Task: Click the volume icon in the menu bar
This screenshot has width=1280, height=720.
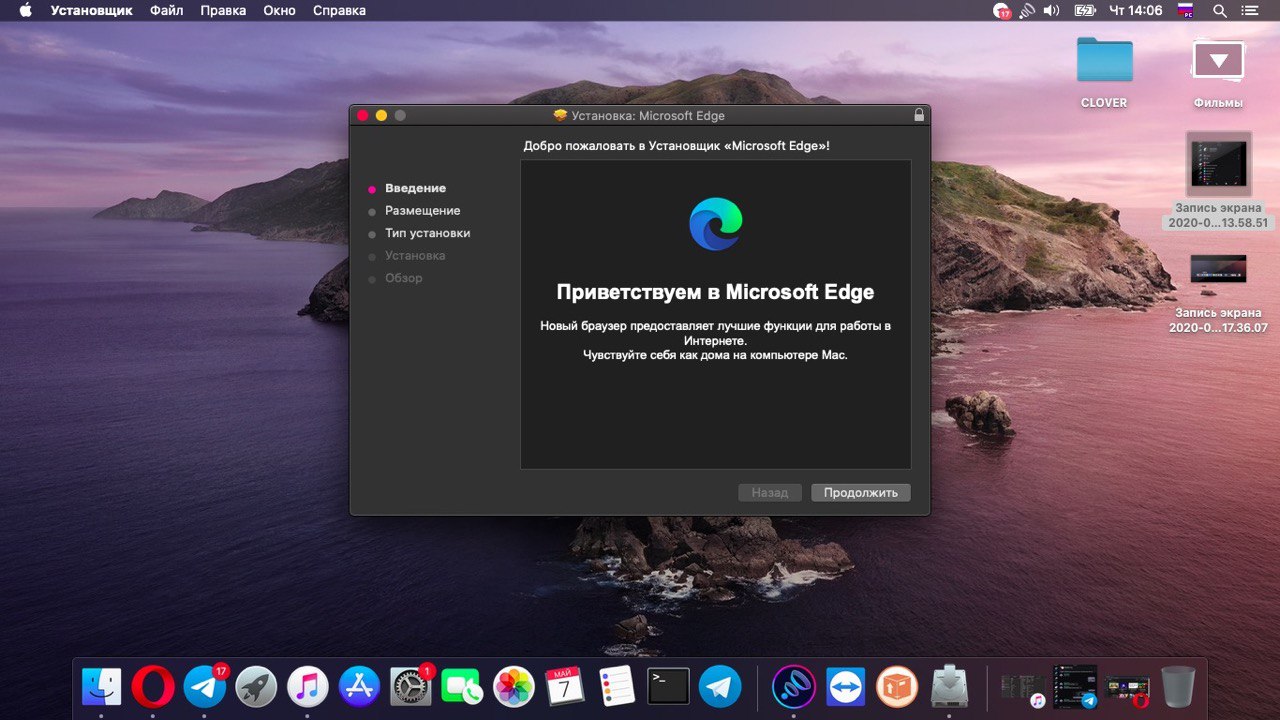Action: [x=1051, y=11]
